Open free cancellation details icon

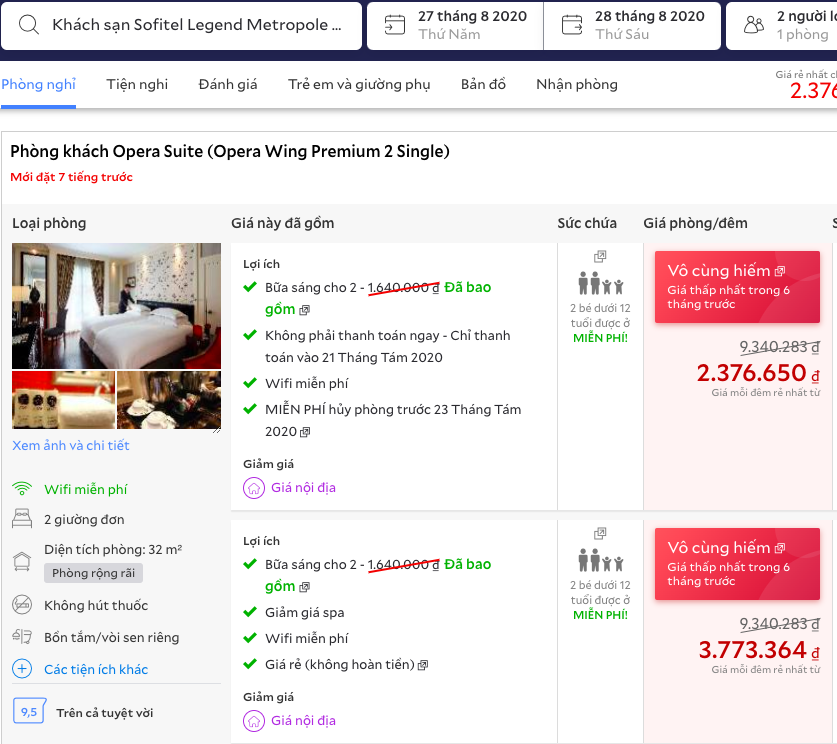[x=305, y=432]
